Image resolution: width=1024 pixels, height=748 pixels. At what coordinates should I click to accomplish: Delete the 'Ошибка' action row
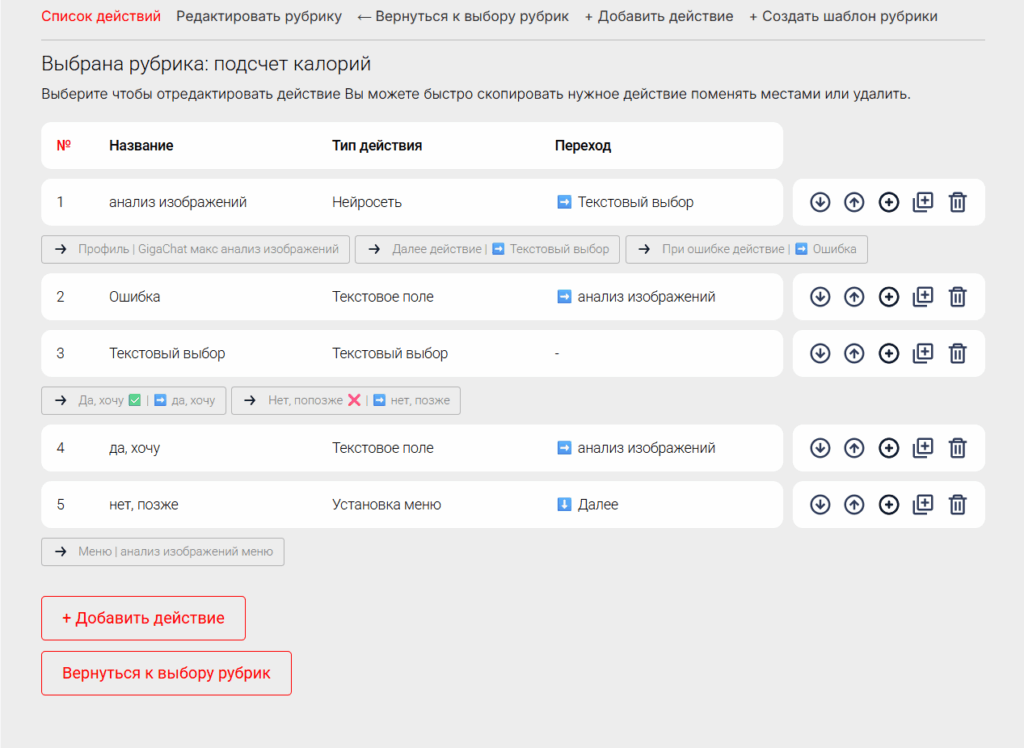pyautogui.click(x=957, y=297)
